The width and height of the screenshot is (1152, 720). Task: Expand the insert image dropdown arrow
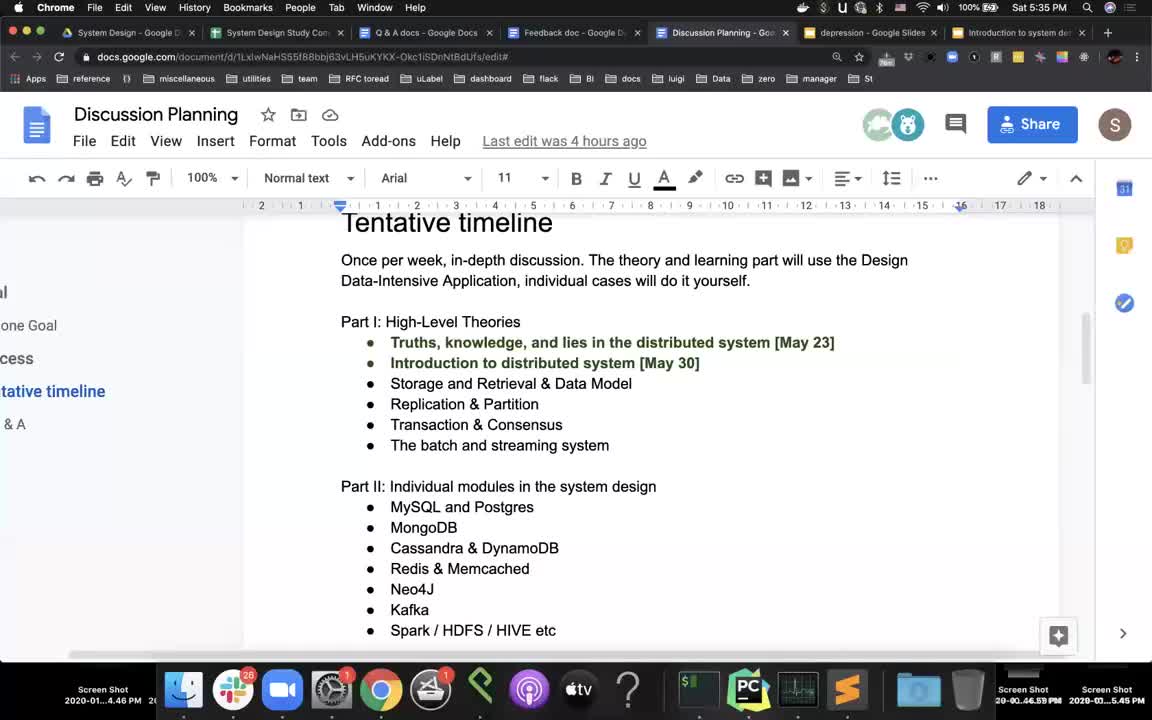[x=809, y=179]
